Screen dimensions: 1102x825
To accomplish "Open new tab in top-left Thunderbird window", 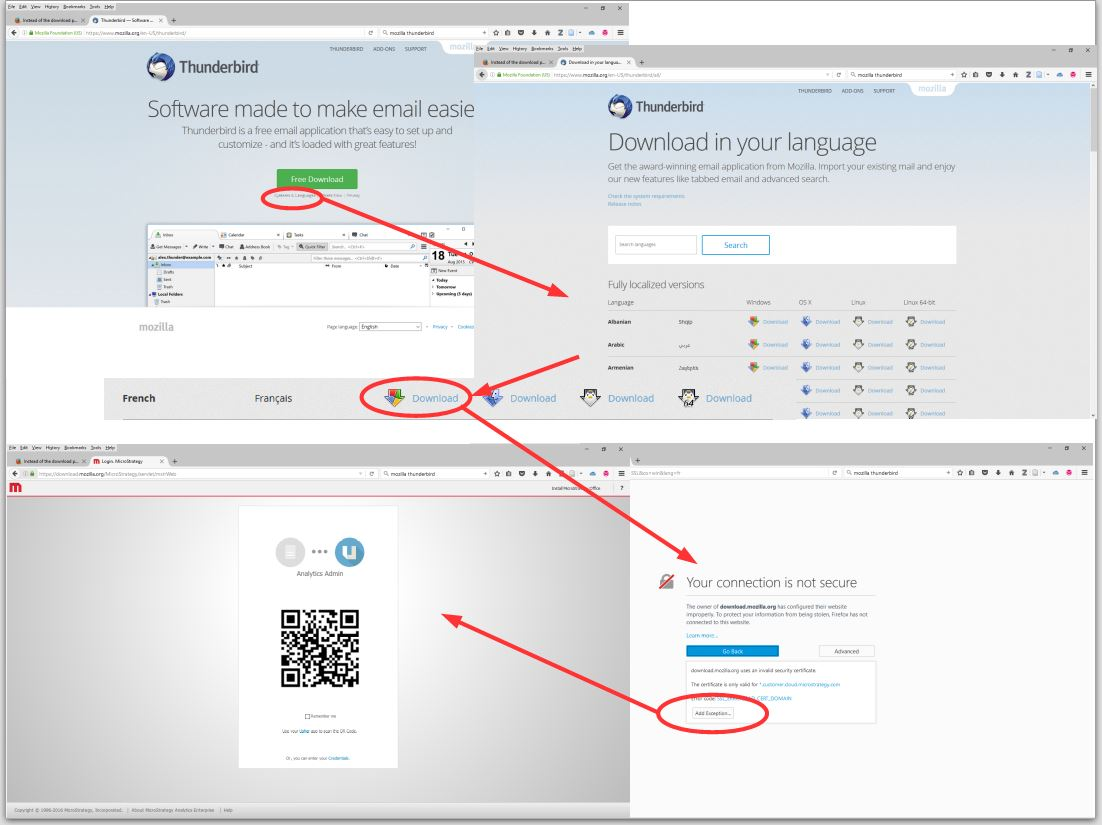I will (x=174, y=20).
